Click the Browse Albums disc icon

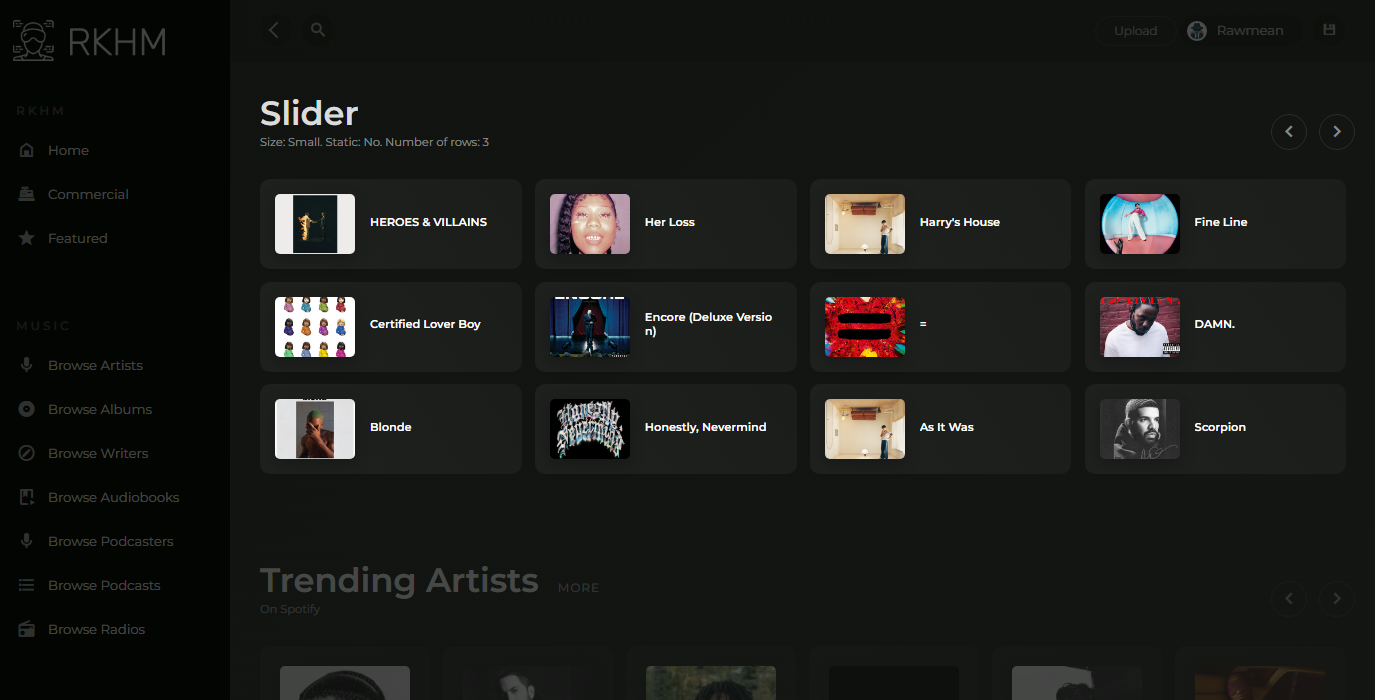(x=27, y=409)
